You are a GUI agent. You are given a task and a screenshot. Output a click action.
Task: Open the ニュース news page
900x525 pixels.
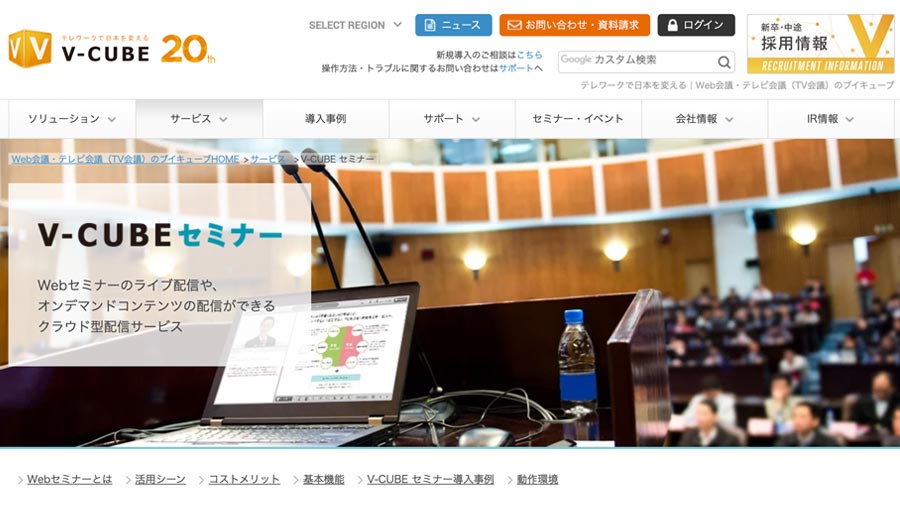tap(453, 25)
